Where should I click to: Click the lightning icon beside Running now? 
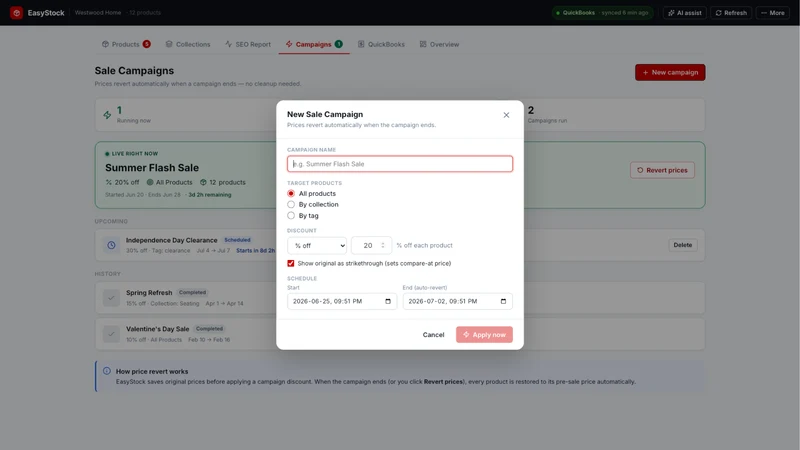pyautogui.click(x=107, y=115)
